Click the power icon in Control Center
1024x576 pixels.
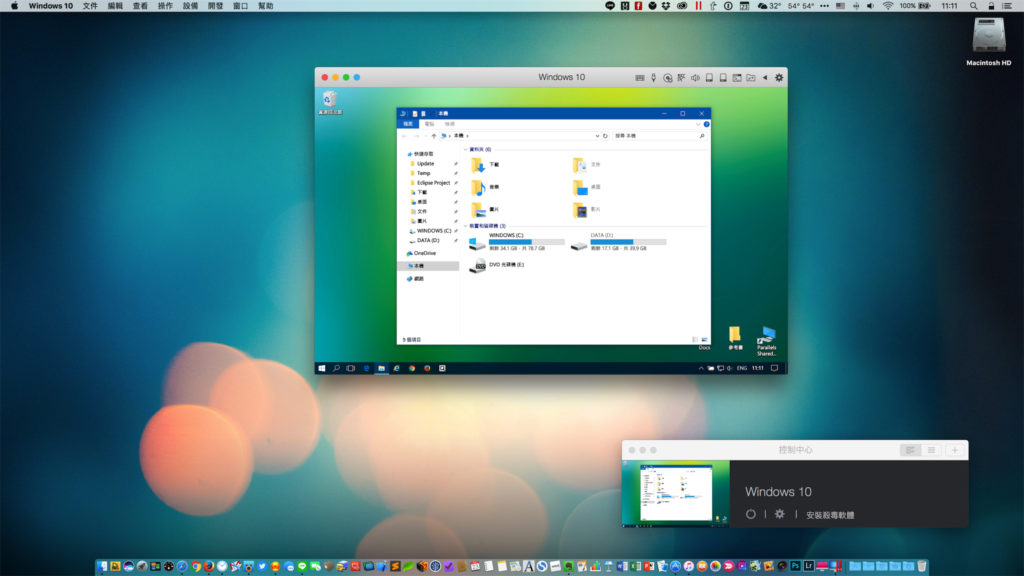[x=751, y=514]
